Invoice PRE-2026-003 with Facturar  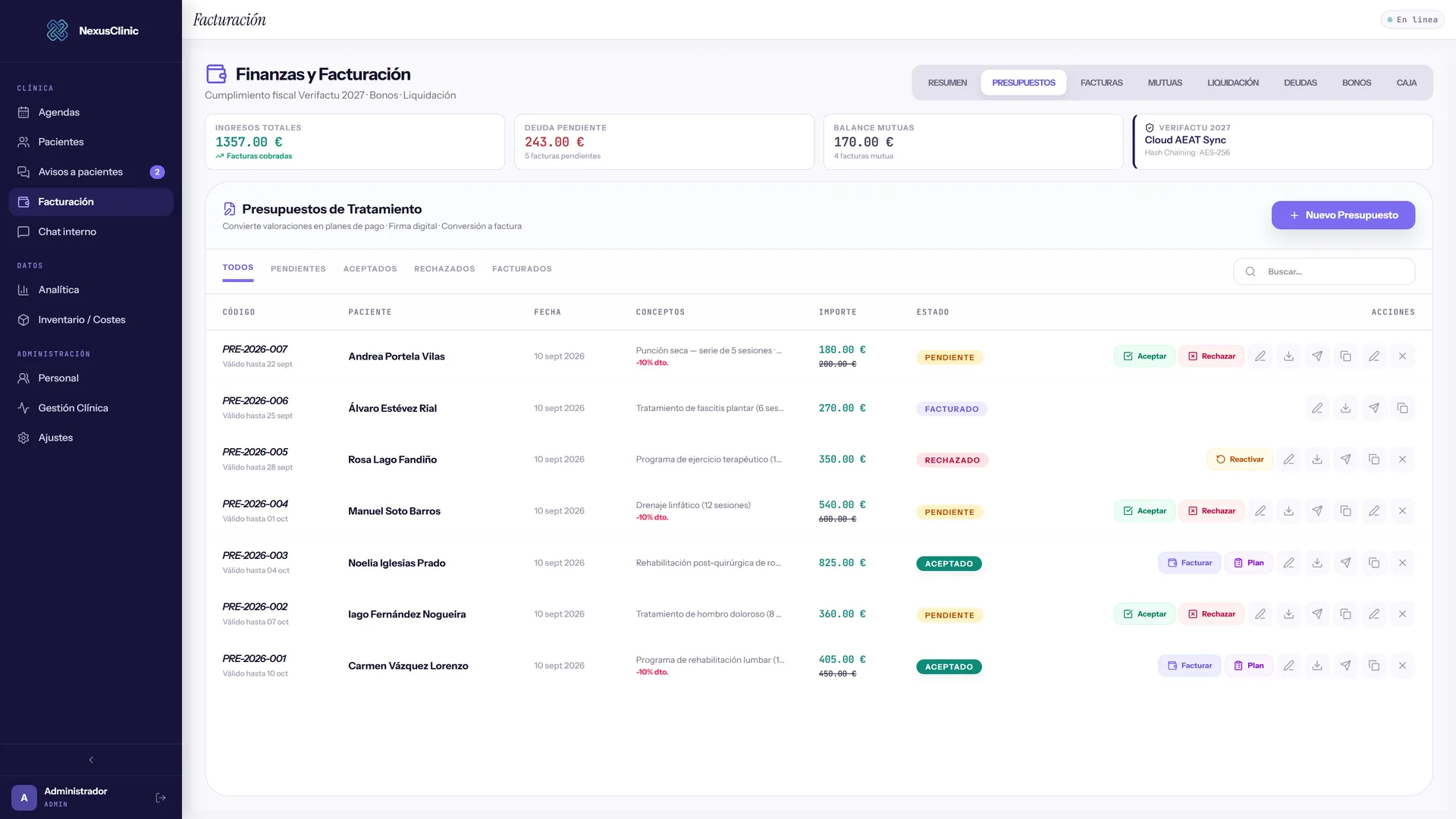[1189, 563]
